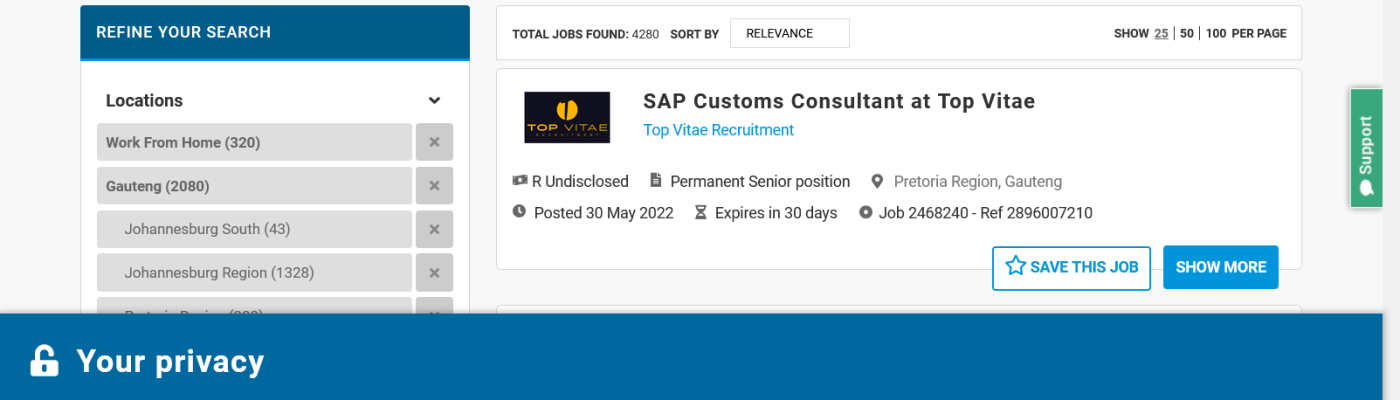Remove the Johannesburg South filter
Image resolution: width=1400 pixels, height=400 pixels.
click(434, 229)
